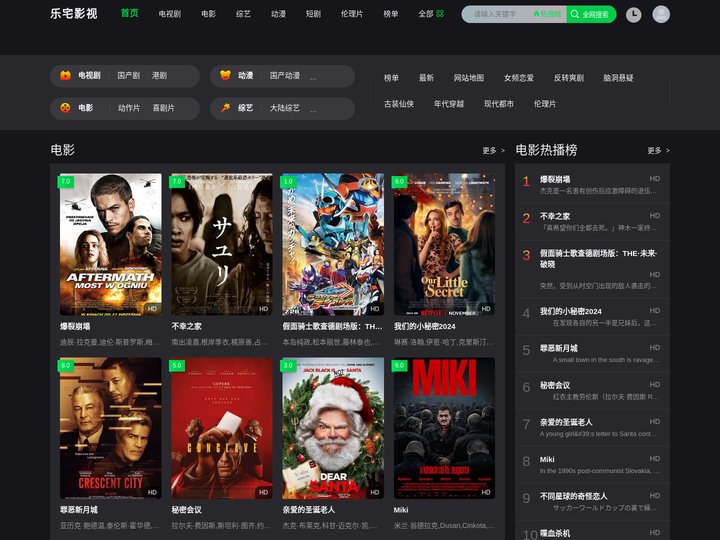Click the 动漫 category bear icon

(x=225, y=75)
